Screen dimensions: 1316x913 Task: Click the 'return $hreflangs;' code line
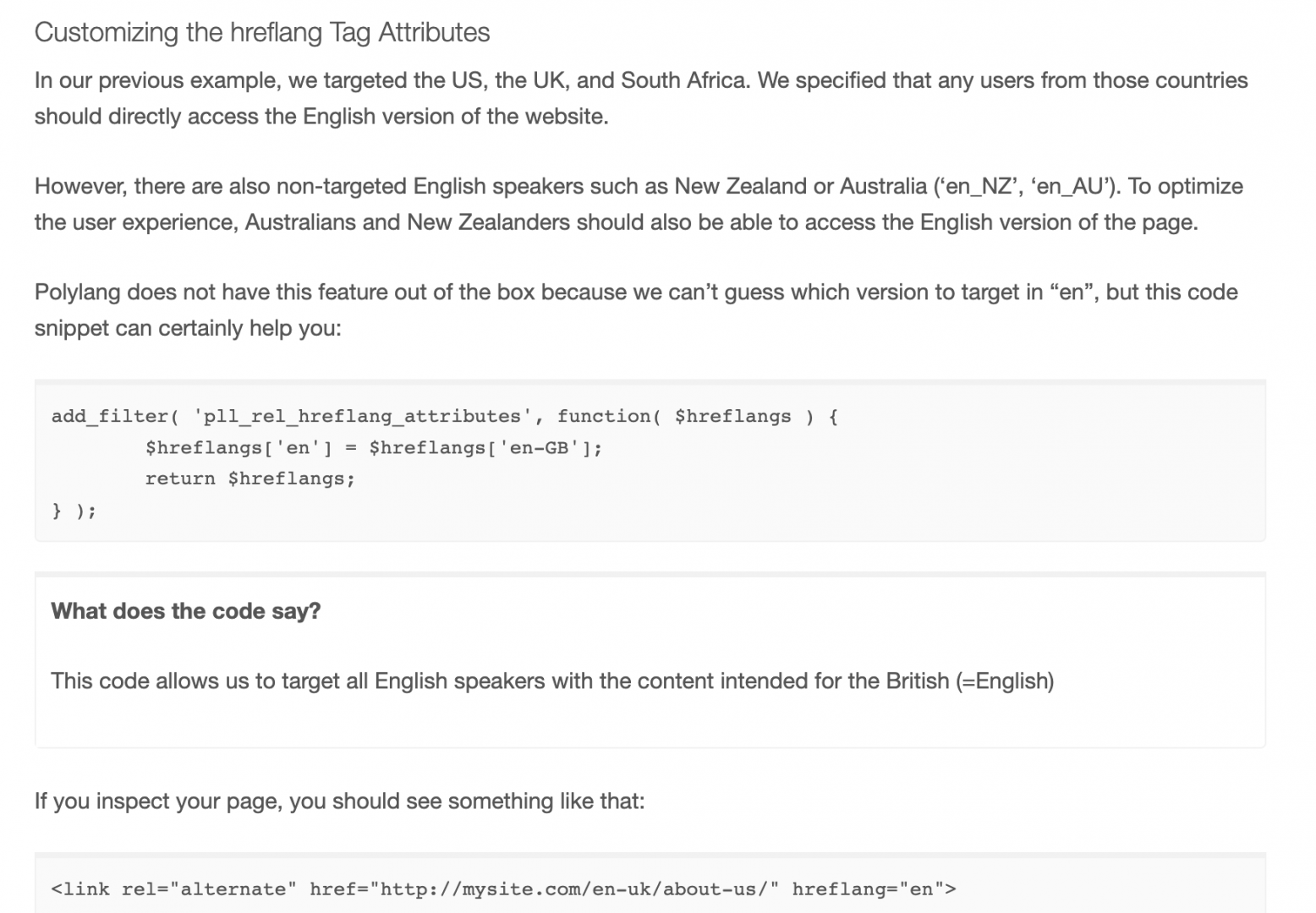pos(250,478)
